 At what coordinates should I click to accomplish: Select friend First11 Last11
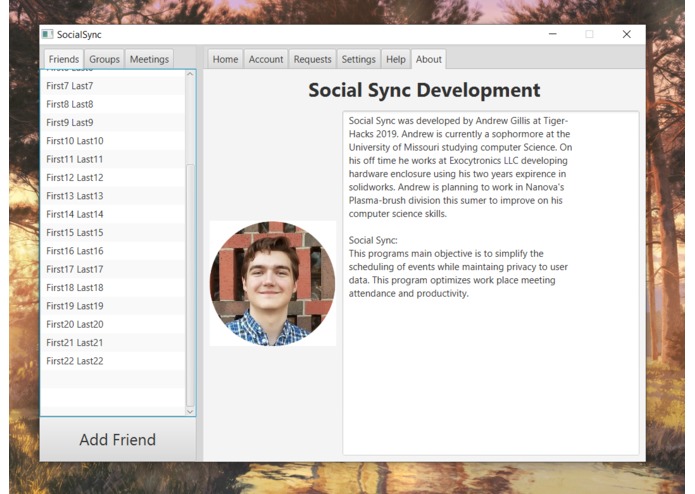click(x=113, y=159)
